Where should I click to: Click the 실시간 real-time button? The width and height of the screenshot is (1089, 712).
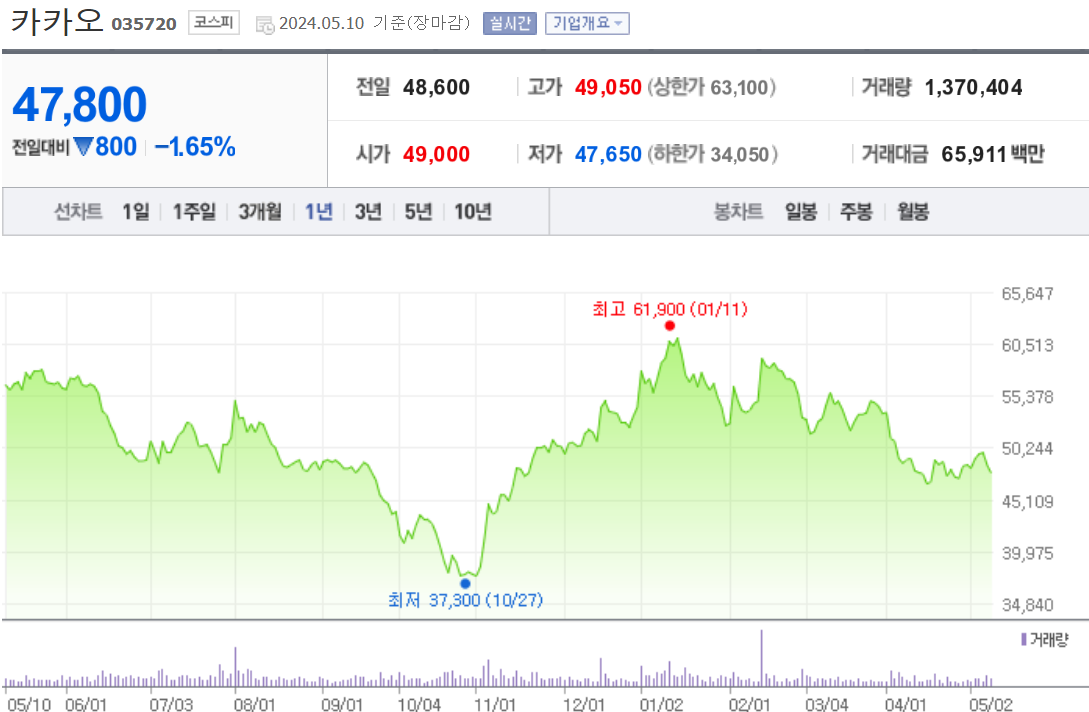509,23
